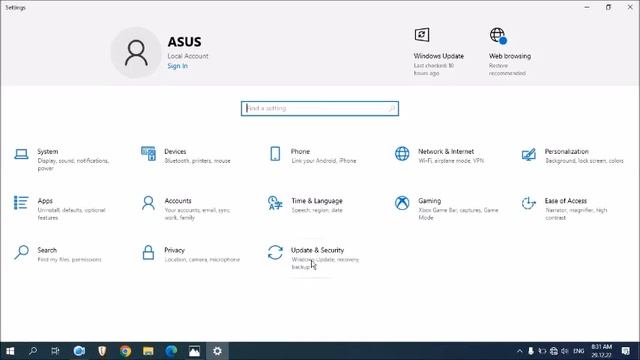Viewport: 640px width, 360px height.
Task: Open the System settings laptop icon
Action: [x=21, y=154]
